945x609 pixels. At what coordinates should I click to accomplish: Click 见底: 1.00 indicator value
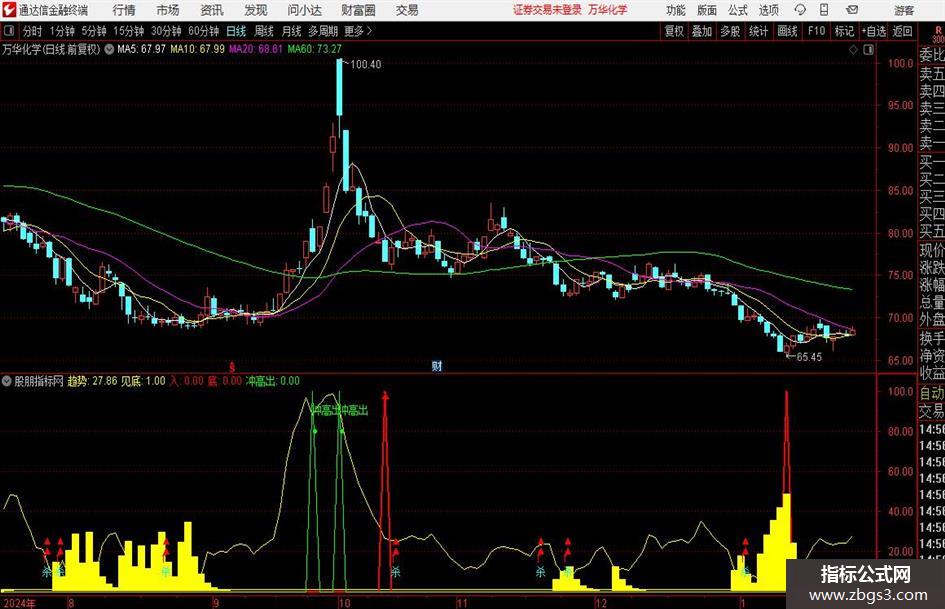coord(143,381)
